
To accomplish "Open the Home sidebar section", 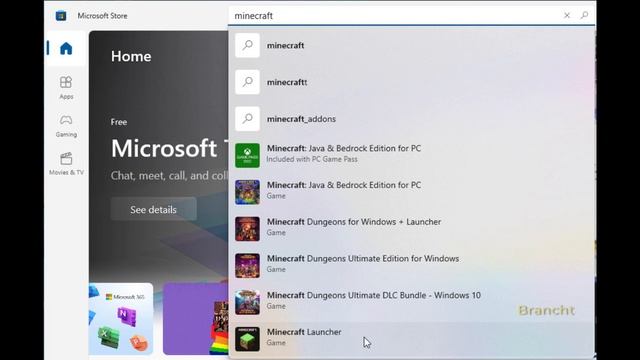I will (66, 49).
